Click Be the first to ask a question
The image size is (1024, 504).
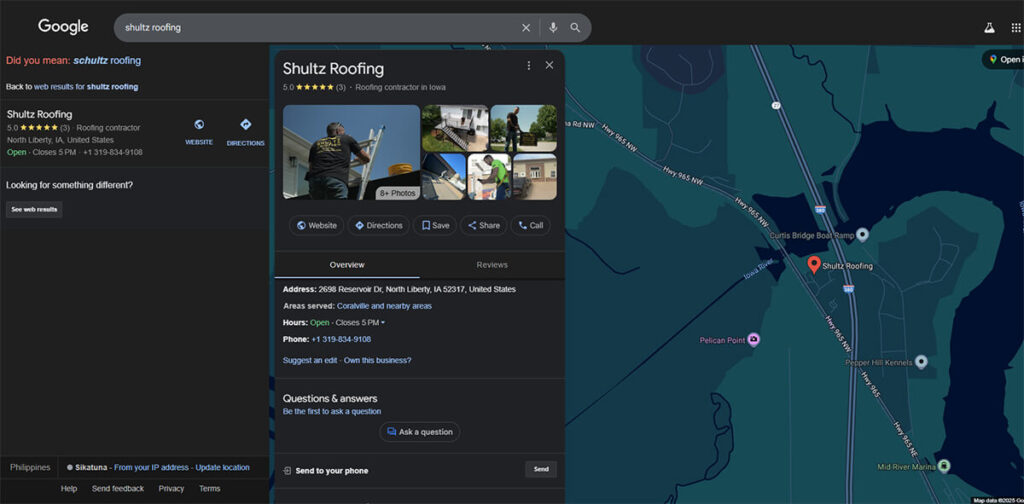click(x=332, y=411)
